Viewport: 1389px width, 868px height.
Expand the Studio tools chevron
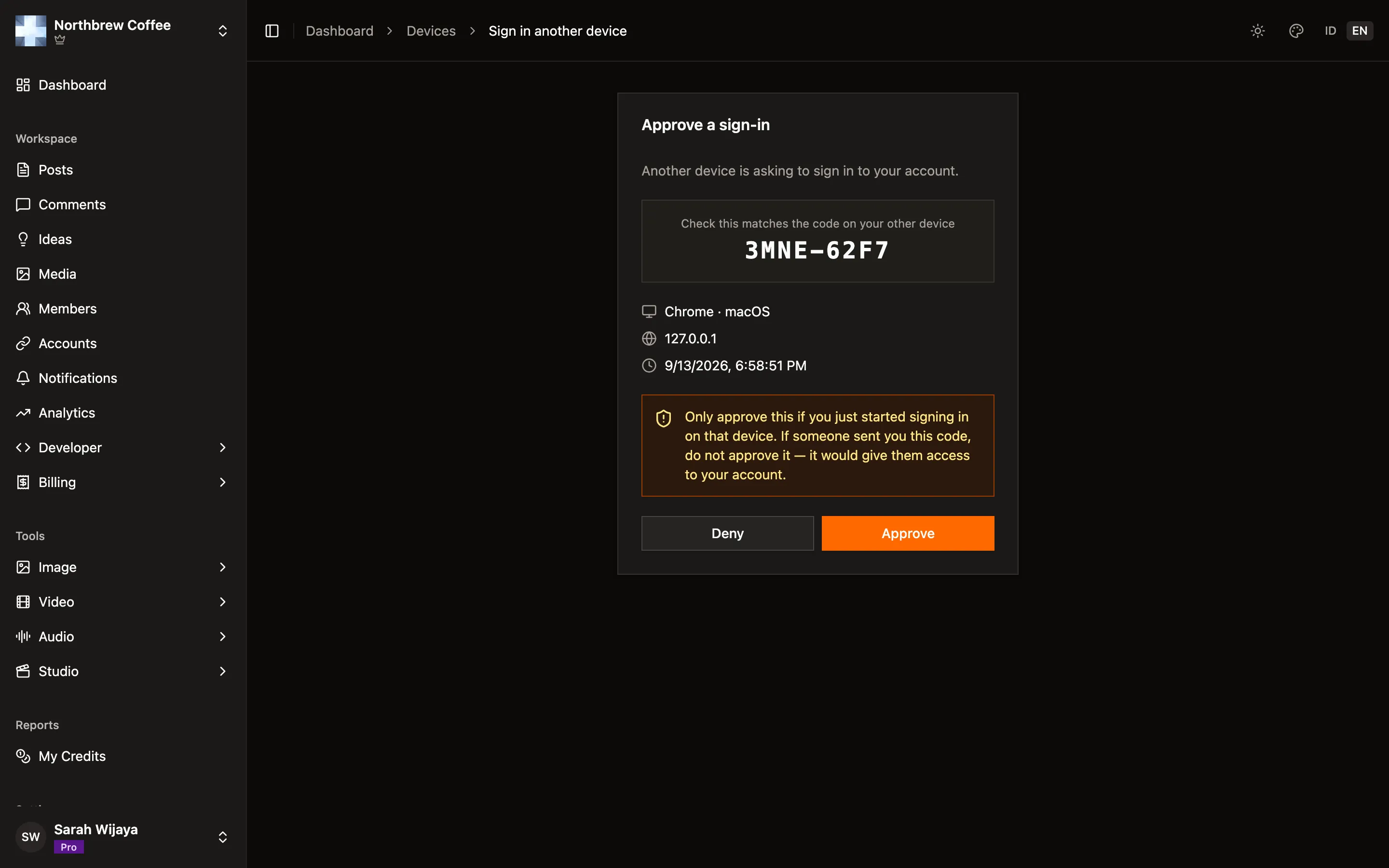tap(223, 671)
